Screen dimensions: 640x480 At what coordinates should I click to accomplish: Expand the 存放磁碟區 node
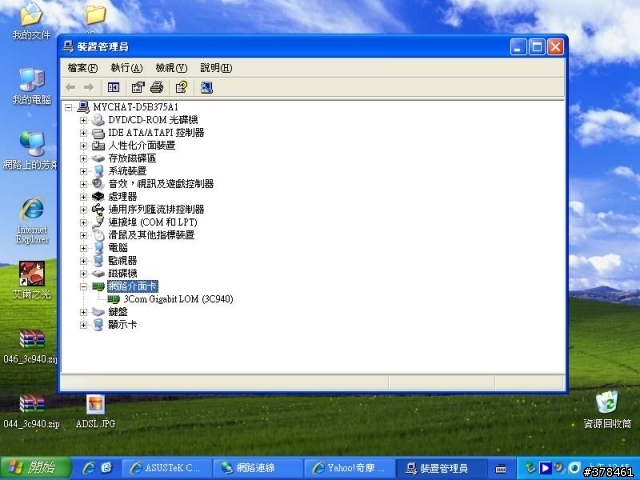pyautogui.click(x=84, y=158)
